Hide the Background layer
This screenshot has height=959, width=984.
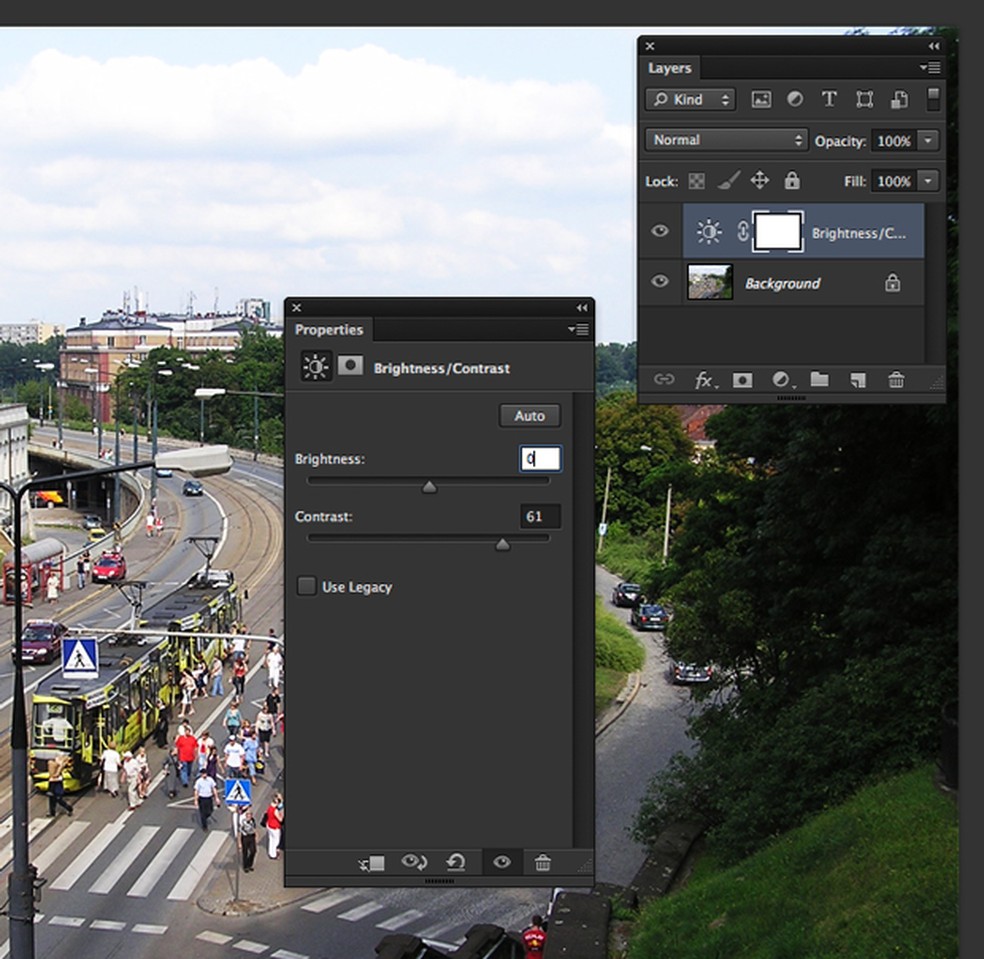pyautogui.click(x=660, y=282)
